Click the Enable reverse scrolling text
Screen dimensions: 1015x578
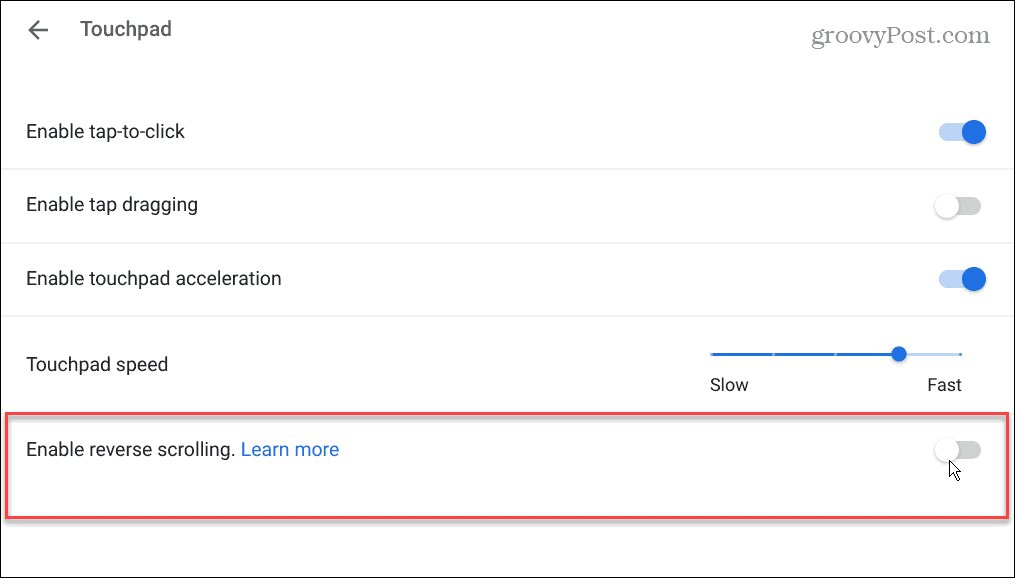[x=130, y=450]
